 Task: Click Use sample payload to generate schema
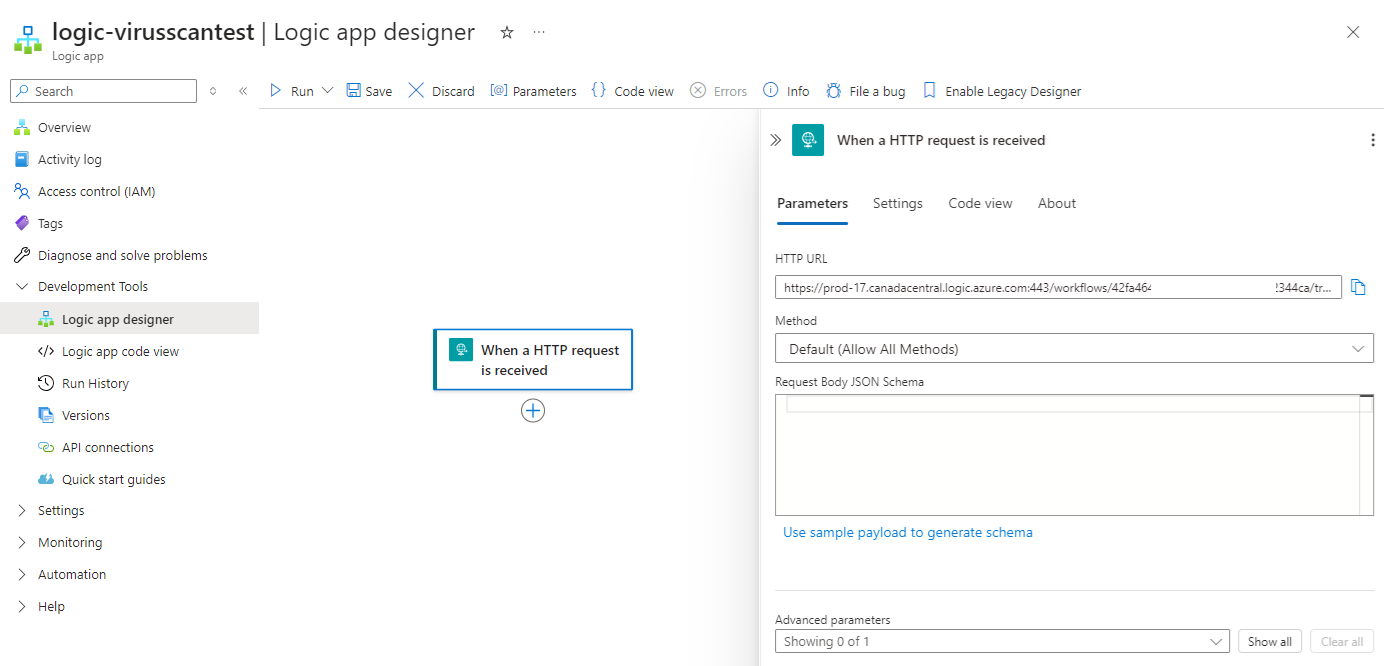[908, 533]
